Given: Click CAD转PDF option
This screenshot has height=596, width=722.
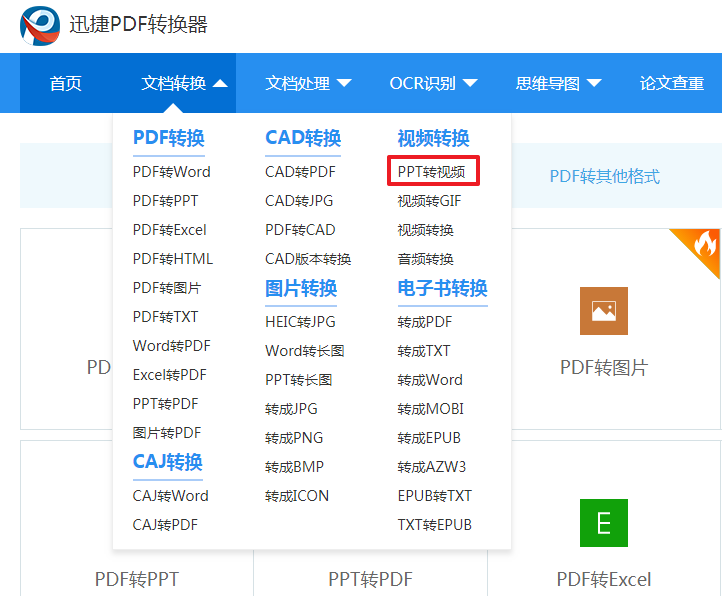Looking at the screenshot, I should click(x=300, y=172).
